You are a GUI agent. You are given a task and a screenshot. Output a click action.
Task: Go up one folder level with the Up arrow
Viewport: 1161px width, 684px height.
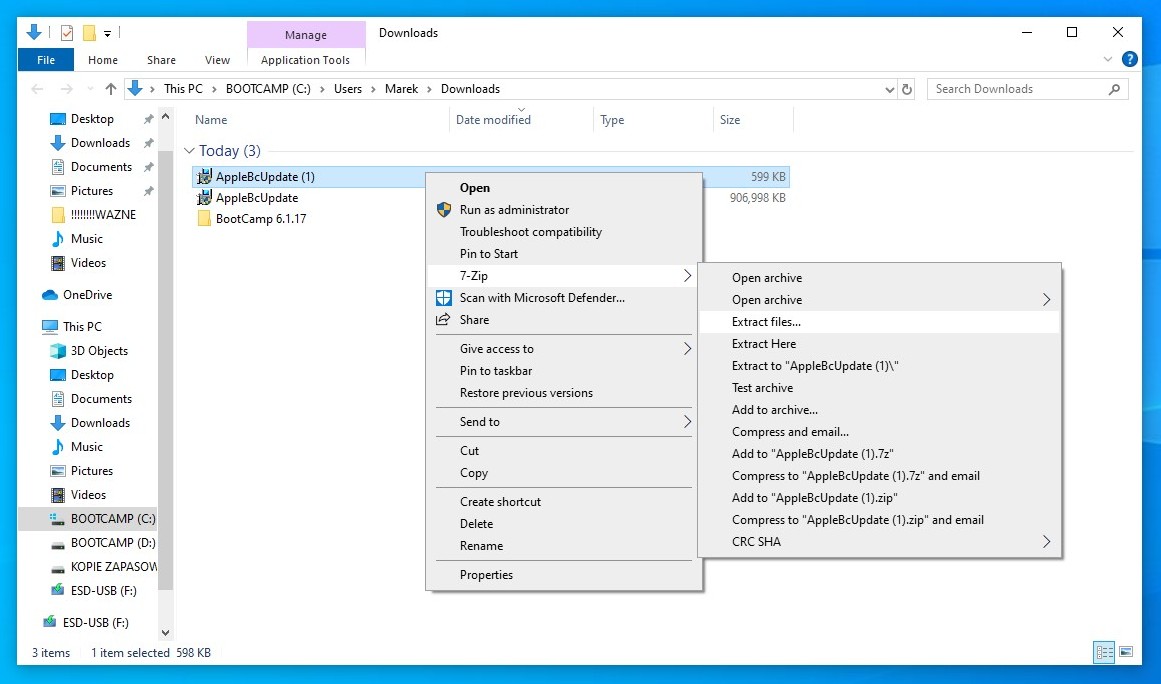coord(110,89)
